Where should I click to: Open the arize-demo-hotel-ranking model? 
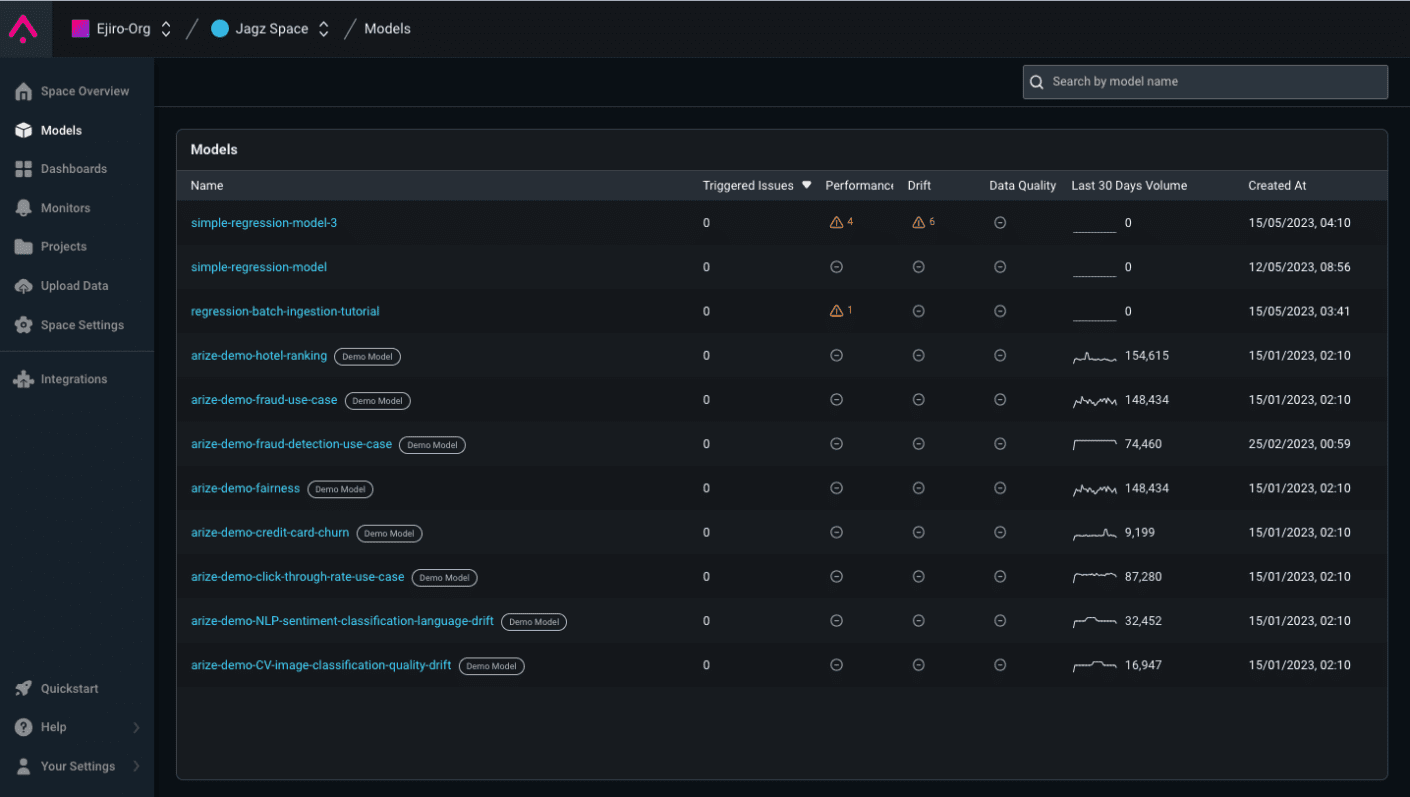(259, 356)
